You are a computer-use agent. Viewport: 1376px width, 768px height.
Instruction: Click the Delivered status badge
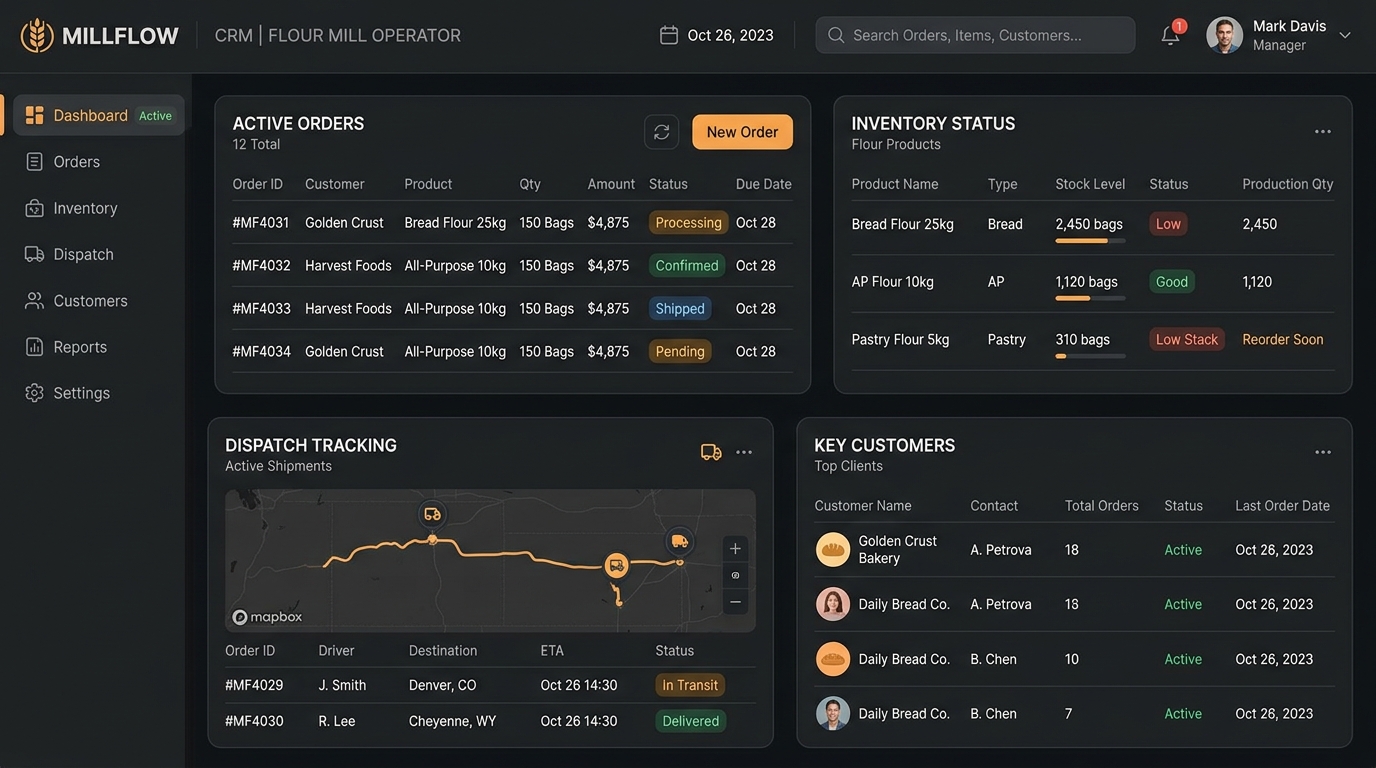[x=691, y=721]
